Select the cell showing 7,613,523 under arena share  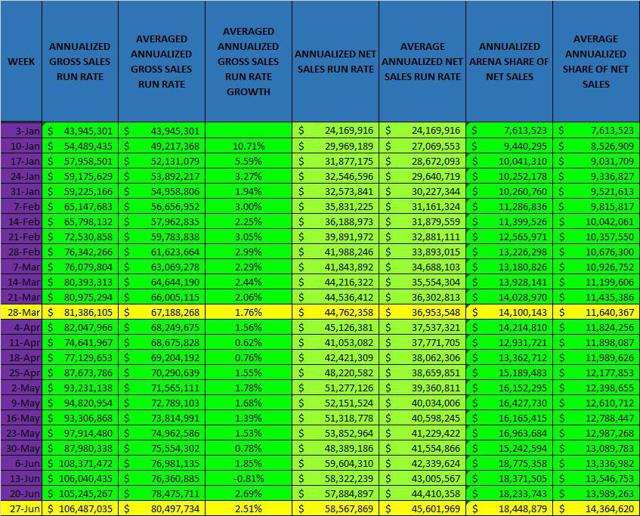(x=509, y=131)
